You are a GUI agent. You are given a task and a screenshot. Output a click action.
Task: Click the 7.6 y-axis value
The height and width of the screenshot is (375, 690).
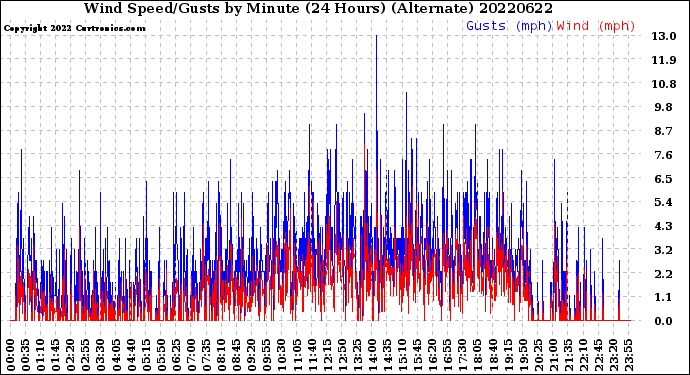(664, 155)
